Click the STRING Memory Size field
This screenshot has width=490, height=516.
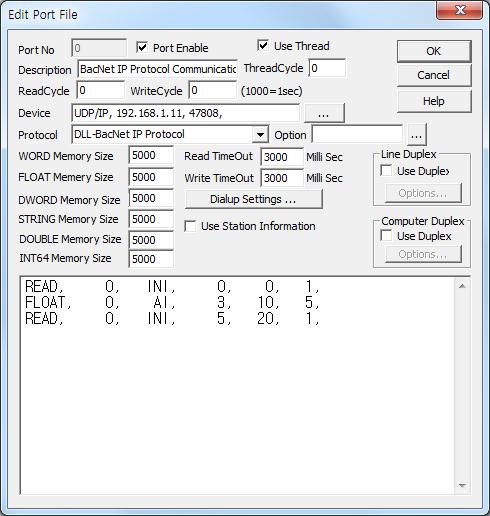tap(151, 219)
